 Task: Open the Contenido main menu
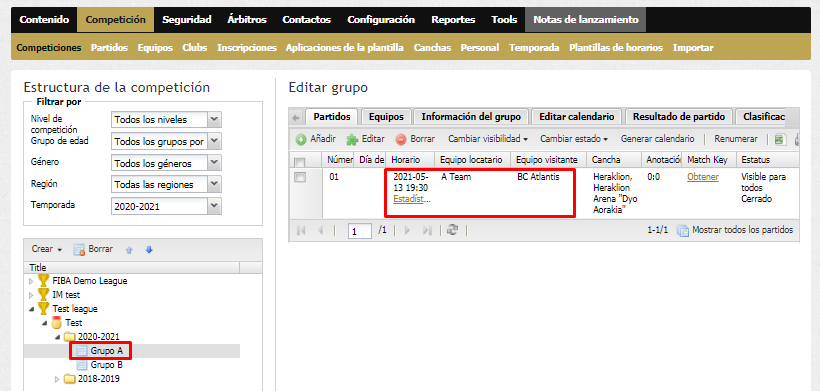(x=44, y=20)
